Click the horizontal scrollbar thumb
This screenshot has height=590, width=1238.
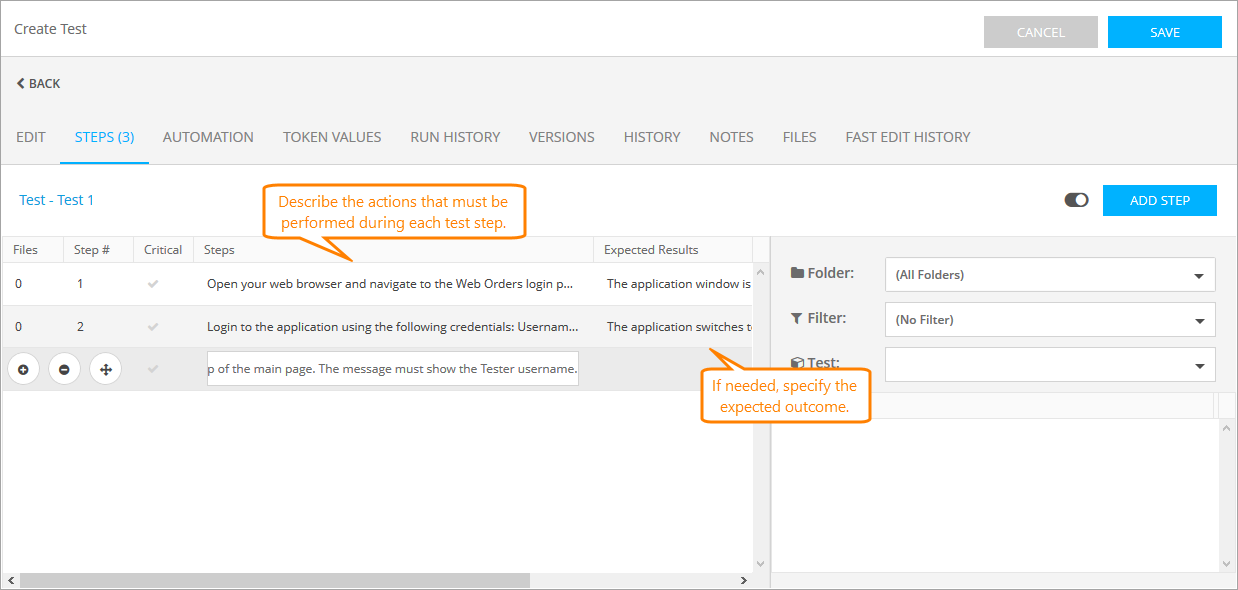pos(274,580)
